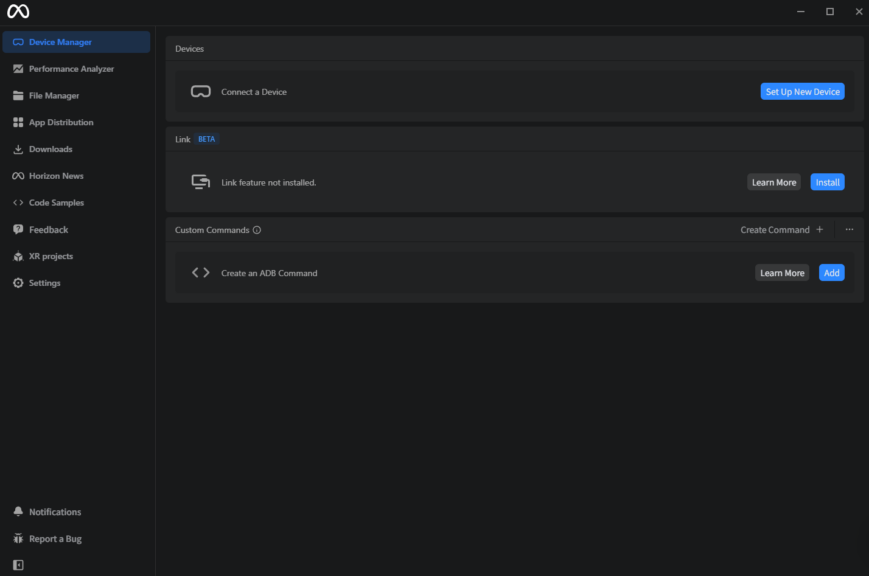This screenshot has height=576, width=869.
Task: Click the Connect a Device text
Action: [254, 92]
